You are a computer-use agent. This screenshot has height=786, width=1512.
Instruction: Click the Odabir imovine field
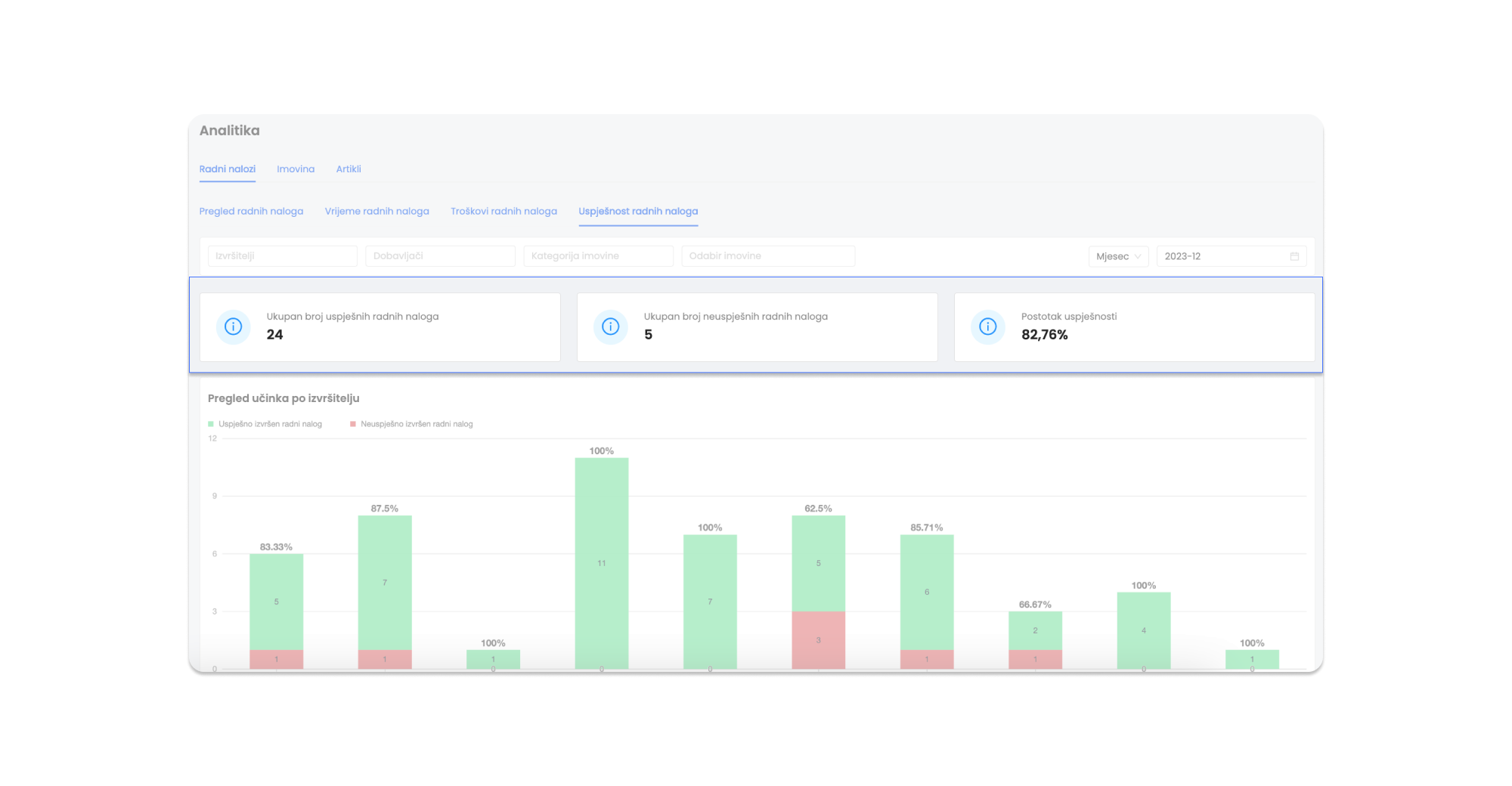[768, 255]
